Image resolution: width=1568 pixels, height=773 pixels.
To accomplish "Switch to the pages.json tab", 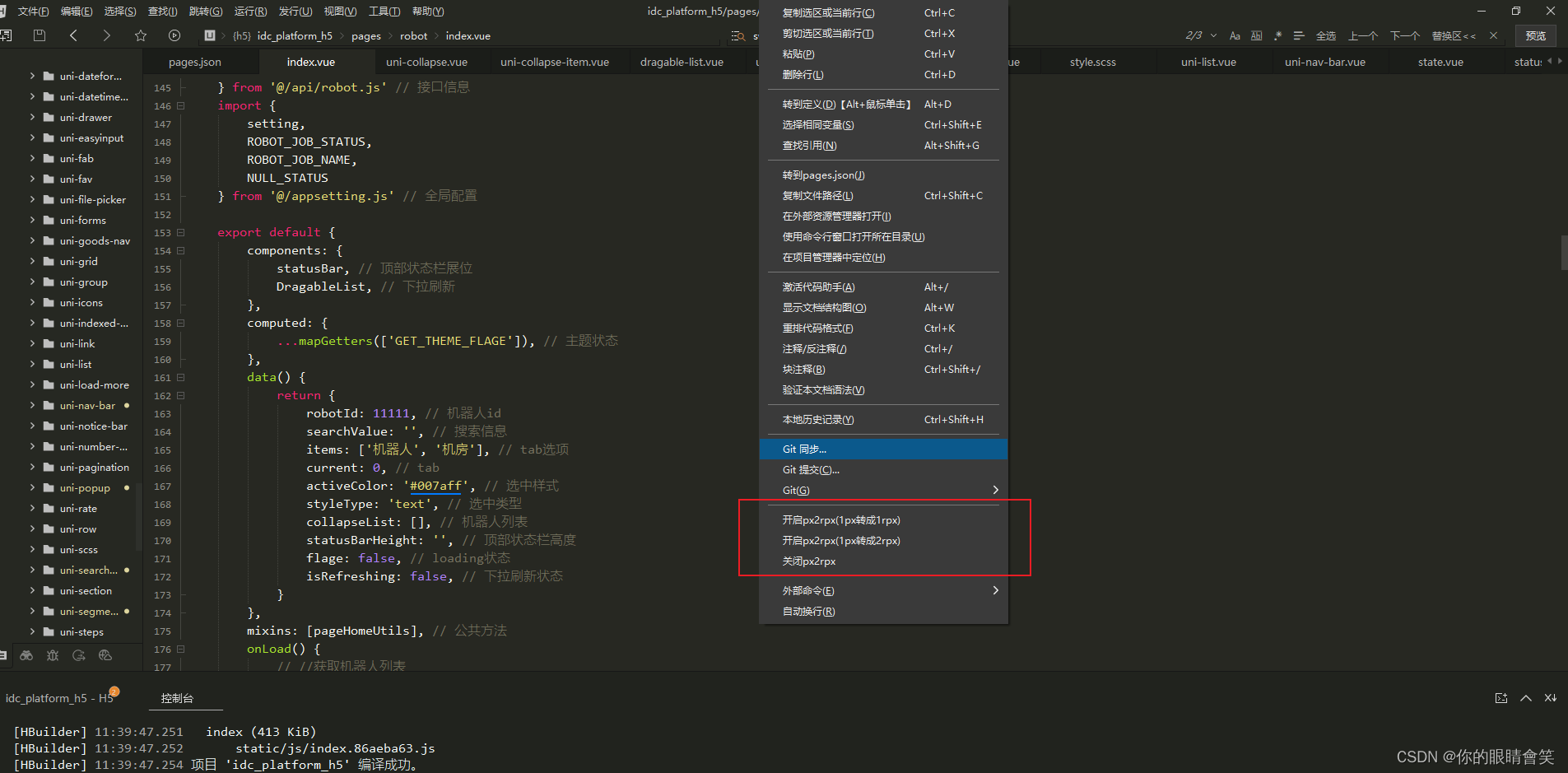I will click(195, 62).
